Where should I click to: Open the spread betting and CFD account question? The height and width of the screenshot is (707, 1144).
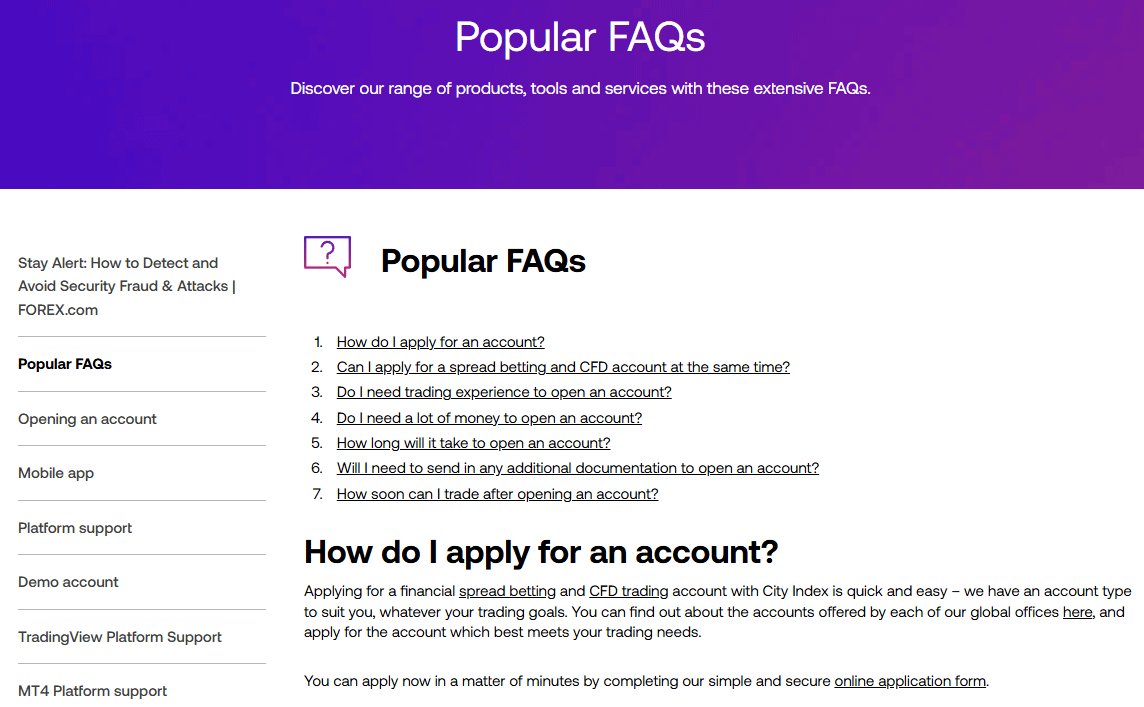coord(563,367)
